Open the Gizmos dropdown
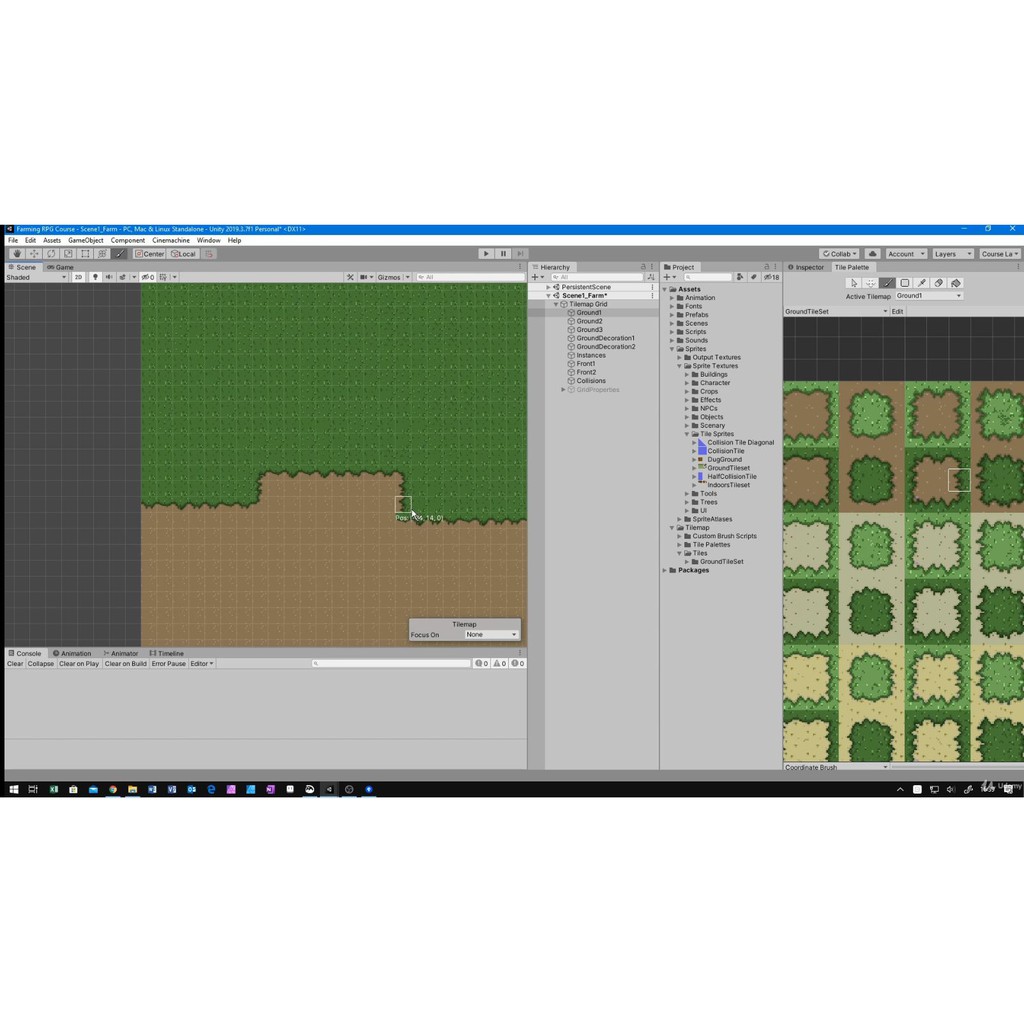1024x1024 pixels. (x=393, y=277)
